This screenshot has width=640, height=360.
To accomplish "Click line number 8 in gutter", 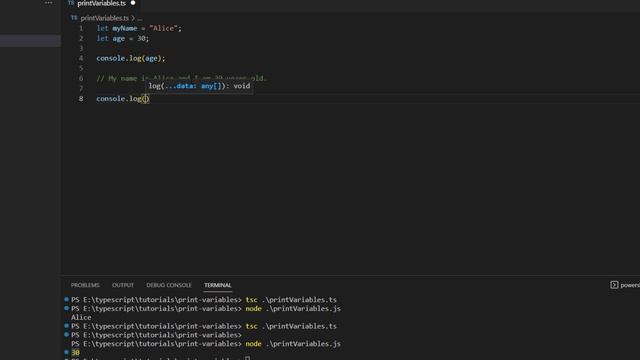I will tap(81, 98).
